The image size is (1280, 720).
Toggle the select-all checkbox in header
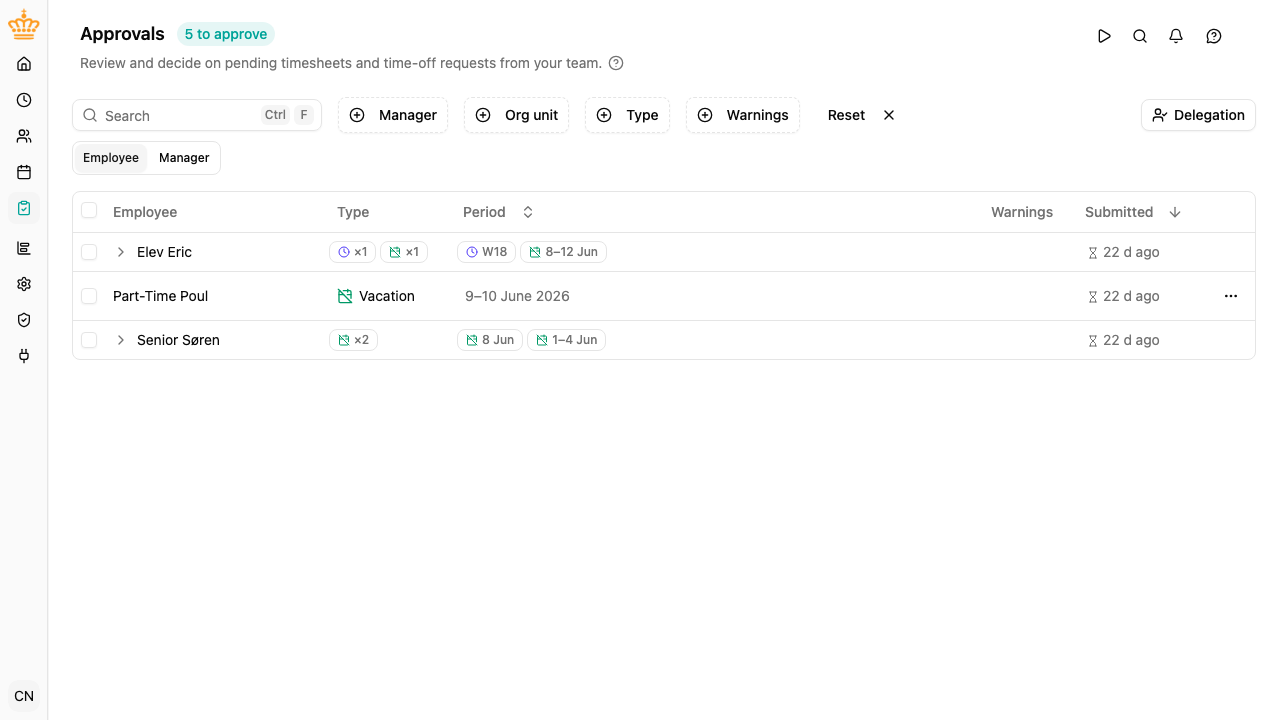point(89,210)
